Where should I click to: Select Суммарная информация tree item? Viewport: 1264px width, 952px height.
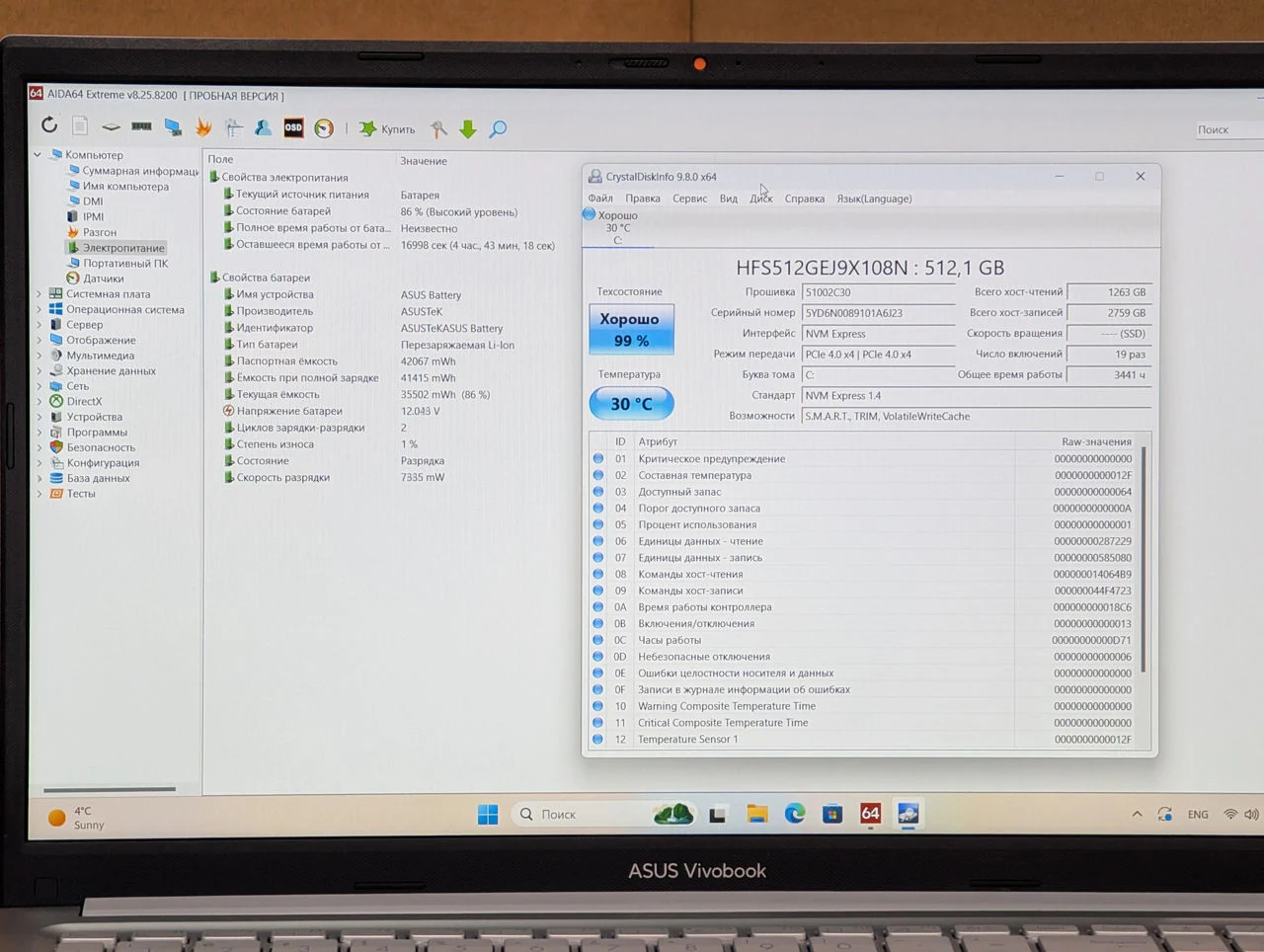[x=132, y=171]
